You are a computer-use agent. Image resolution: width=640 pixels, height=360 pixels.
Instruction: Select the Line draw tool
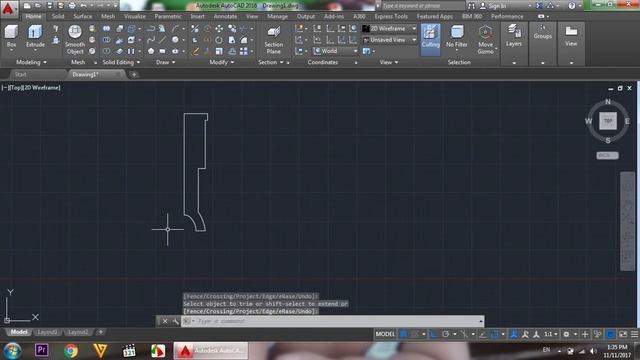[x=162, y=40]
